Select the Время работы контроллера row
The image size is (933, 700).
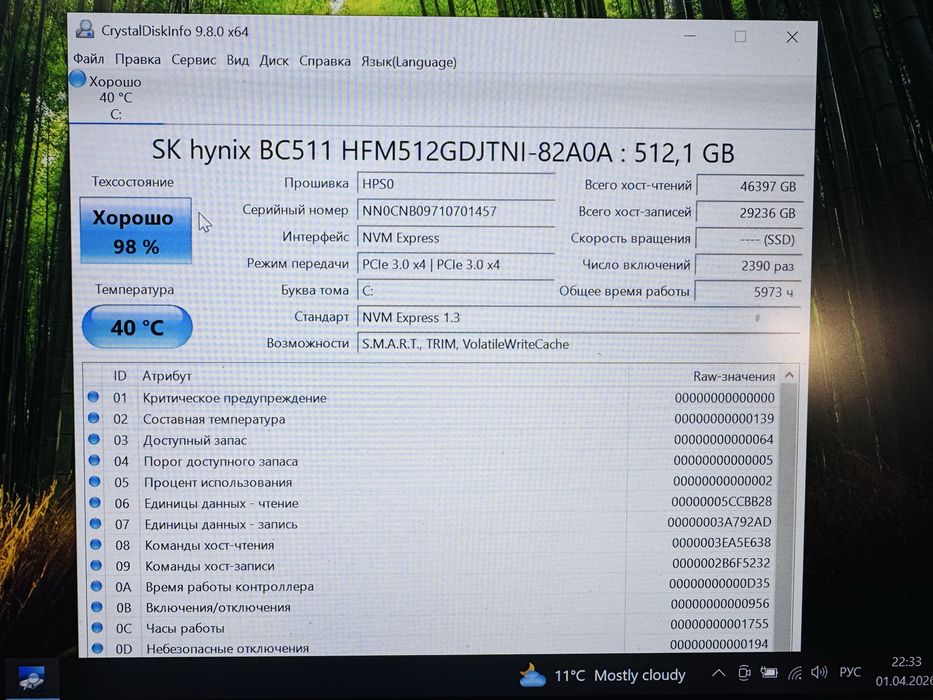pos(431,586)
